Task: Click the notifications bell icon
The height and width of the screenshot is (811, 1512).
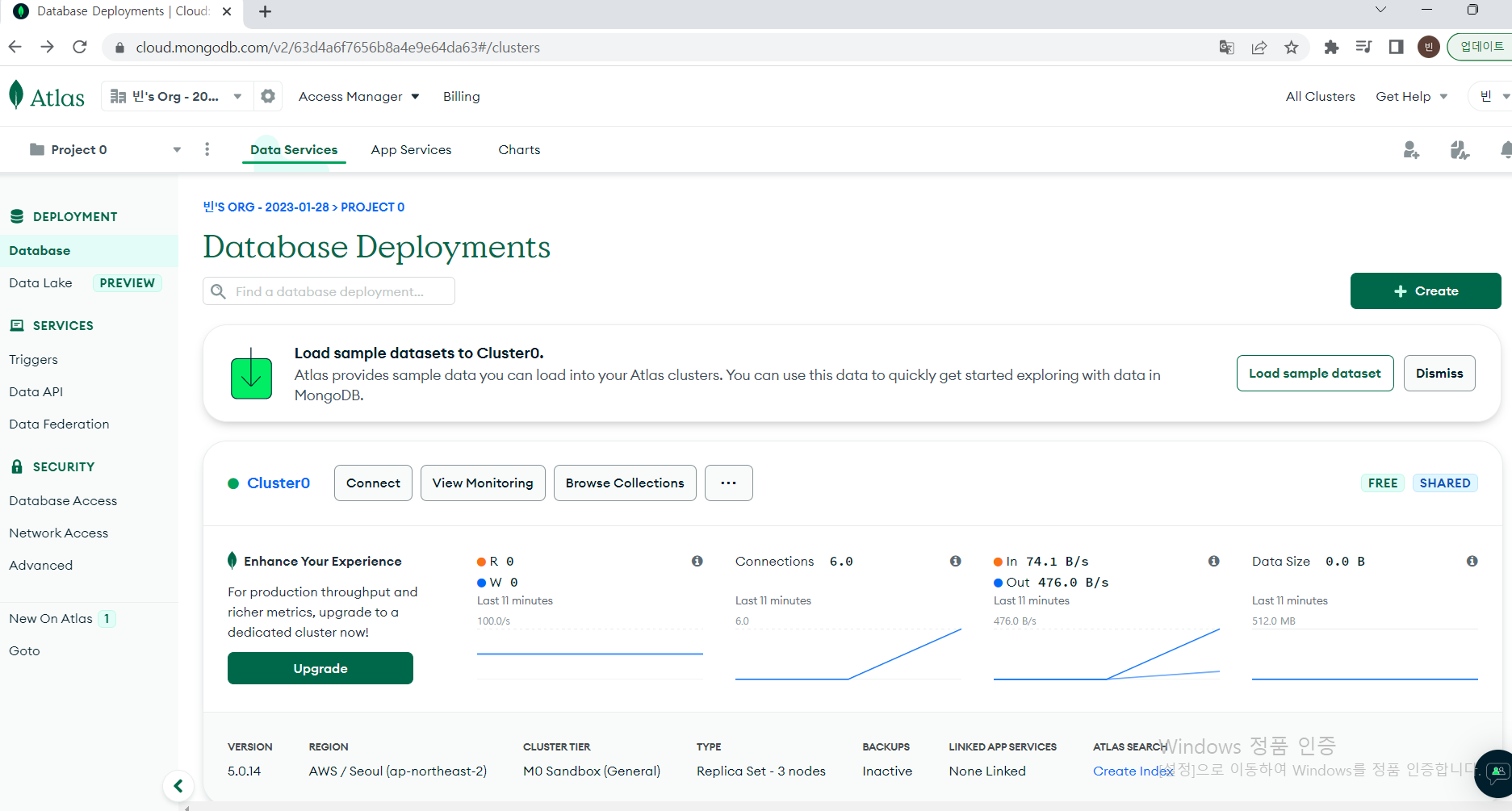Action: (1506, 150)
